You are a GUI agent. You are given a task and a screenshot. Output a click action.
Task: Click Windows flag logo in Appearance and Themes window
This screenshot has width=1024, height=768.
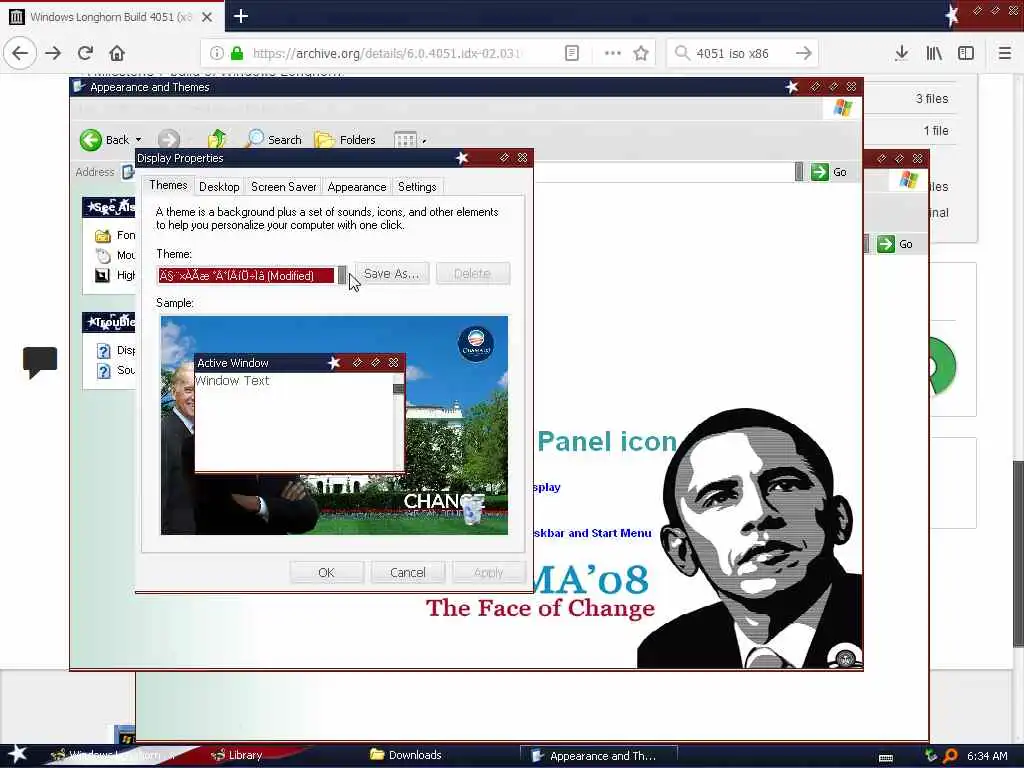(x=842, y=108)
